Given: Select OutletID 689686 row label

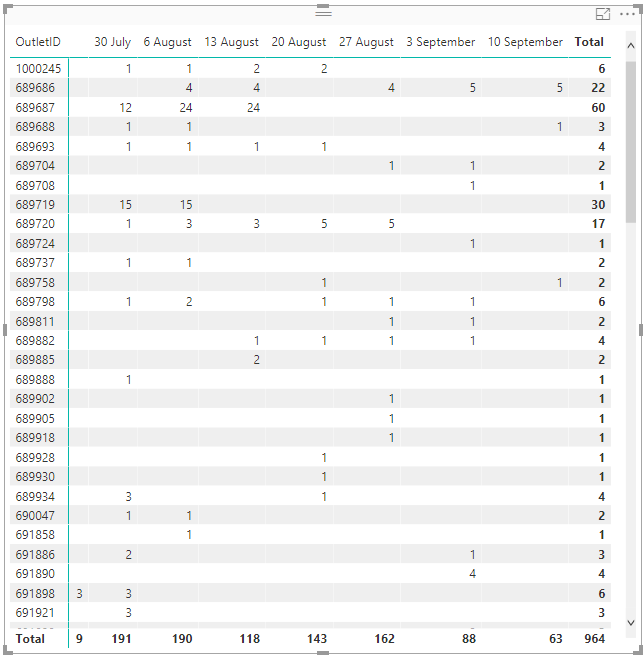Looking at the screenshot, I should click(x=35, y=88).
